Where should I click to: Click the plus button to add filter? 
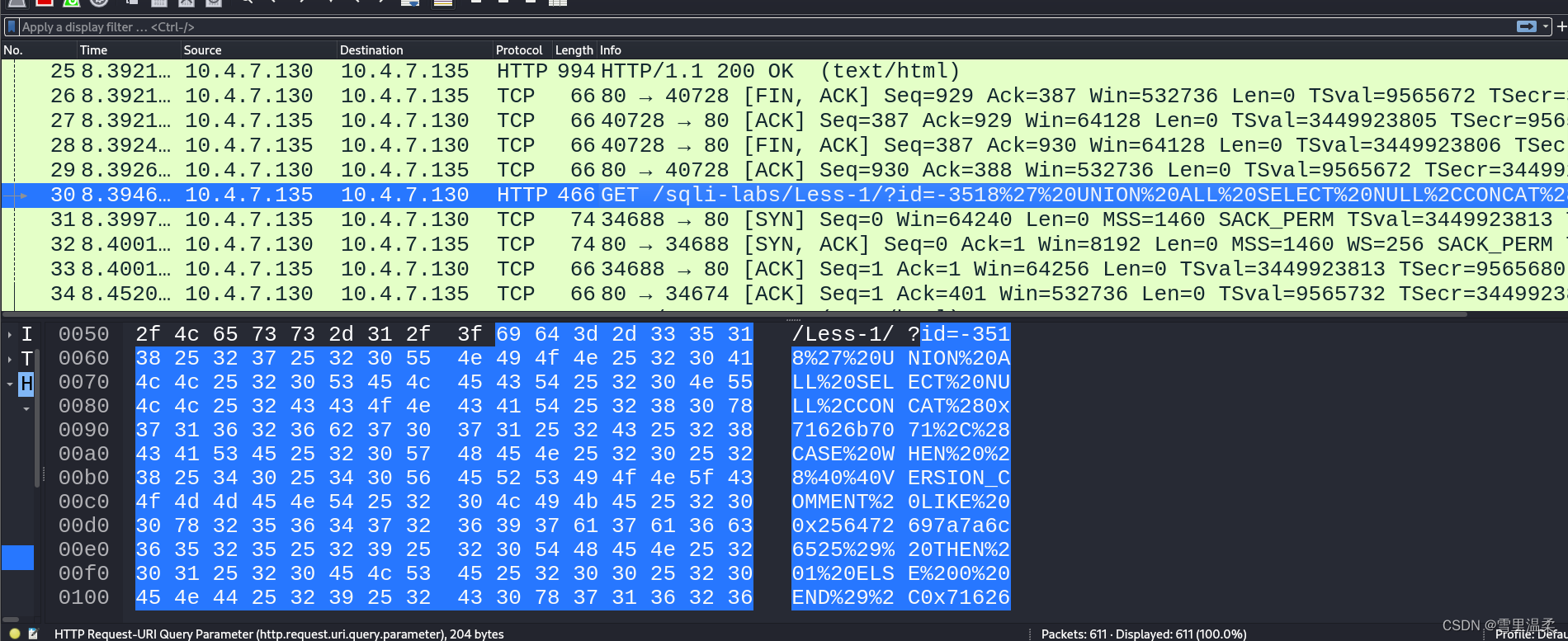coord(1561,26)
